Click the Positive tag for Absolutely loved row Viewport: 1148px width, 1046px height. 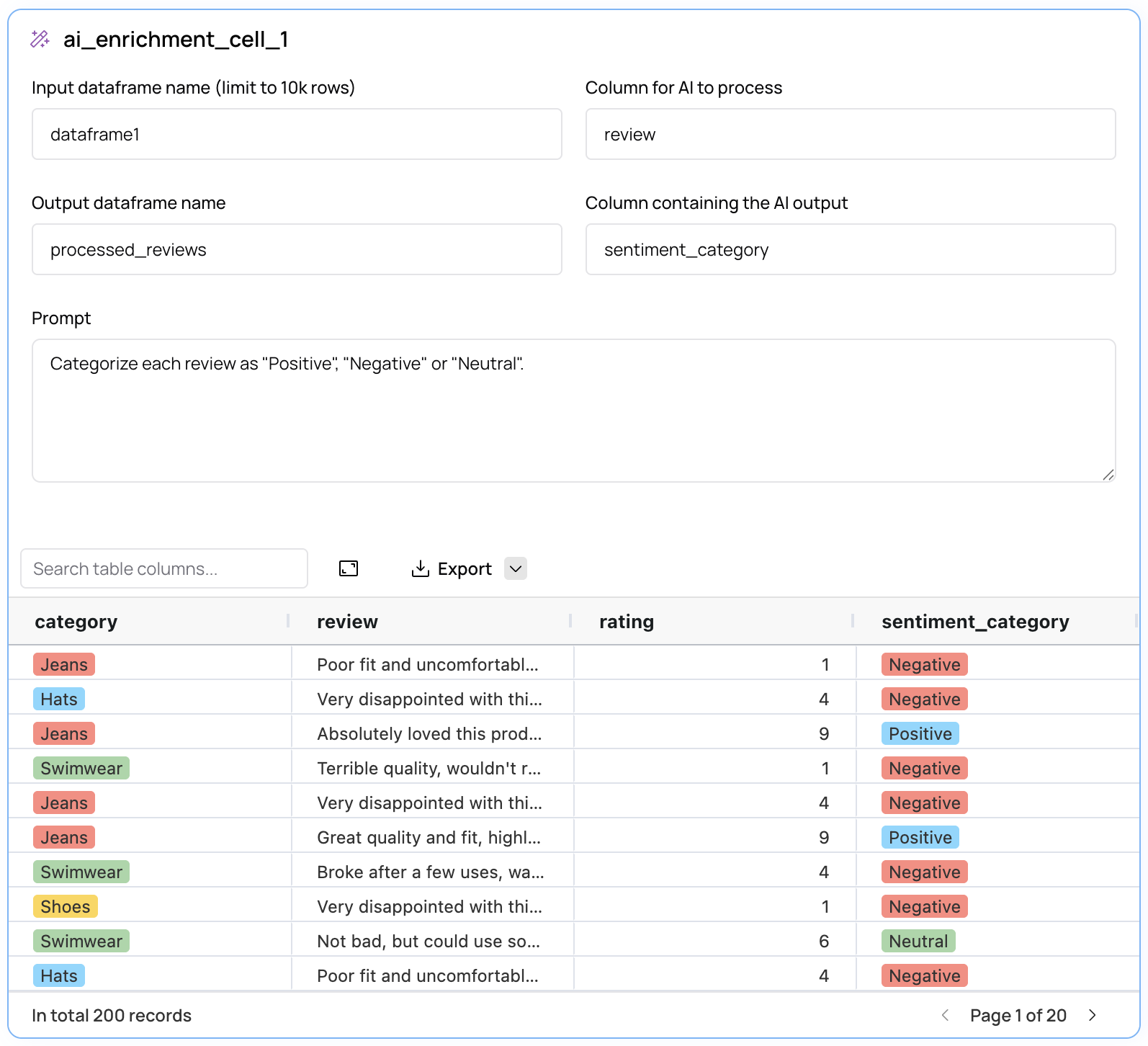point(920,733)
